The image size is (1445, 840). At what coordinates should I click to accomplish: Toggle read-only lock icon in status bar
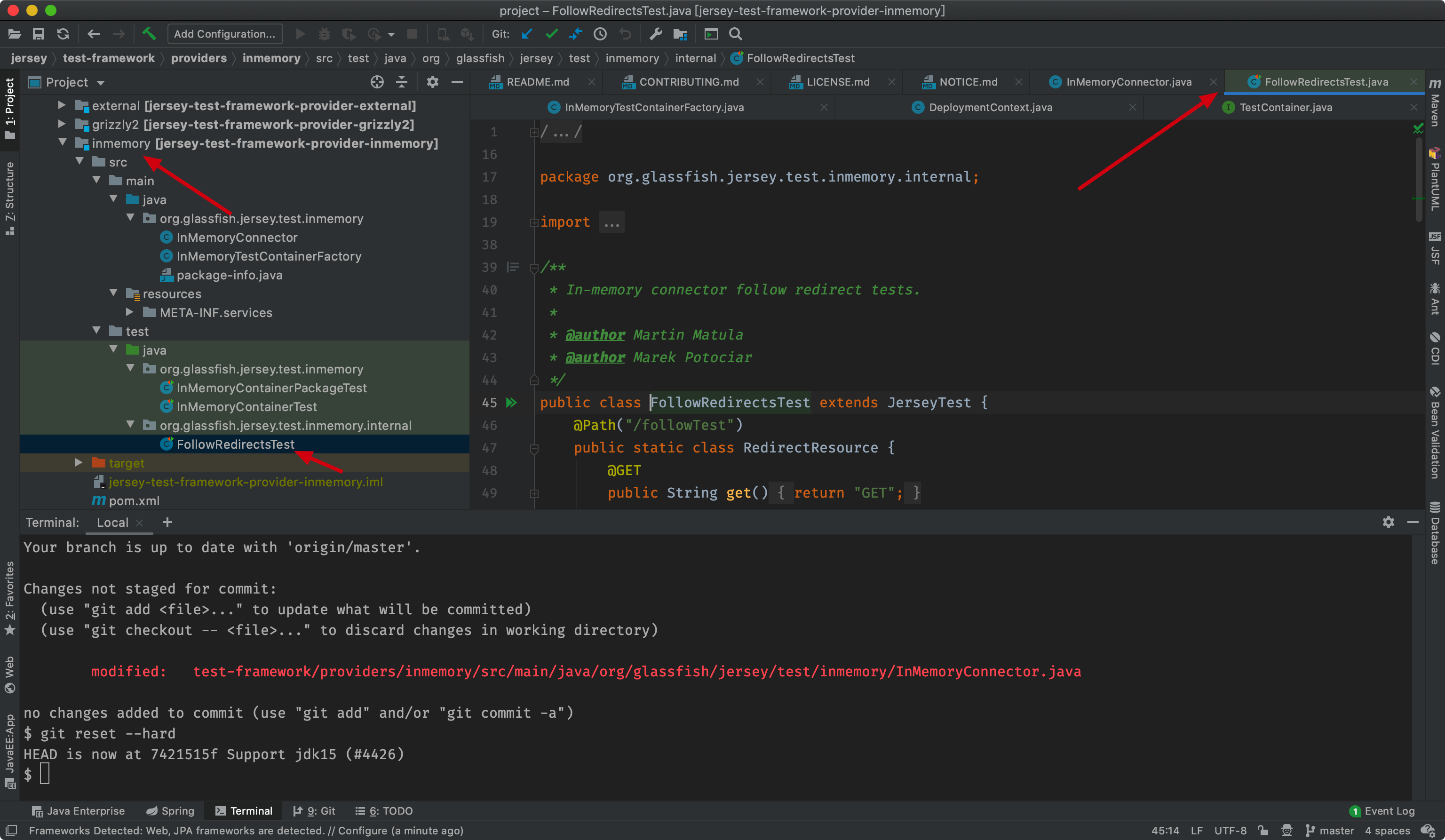(1262, 830)
